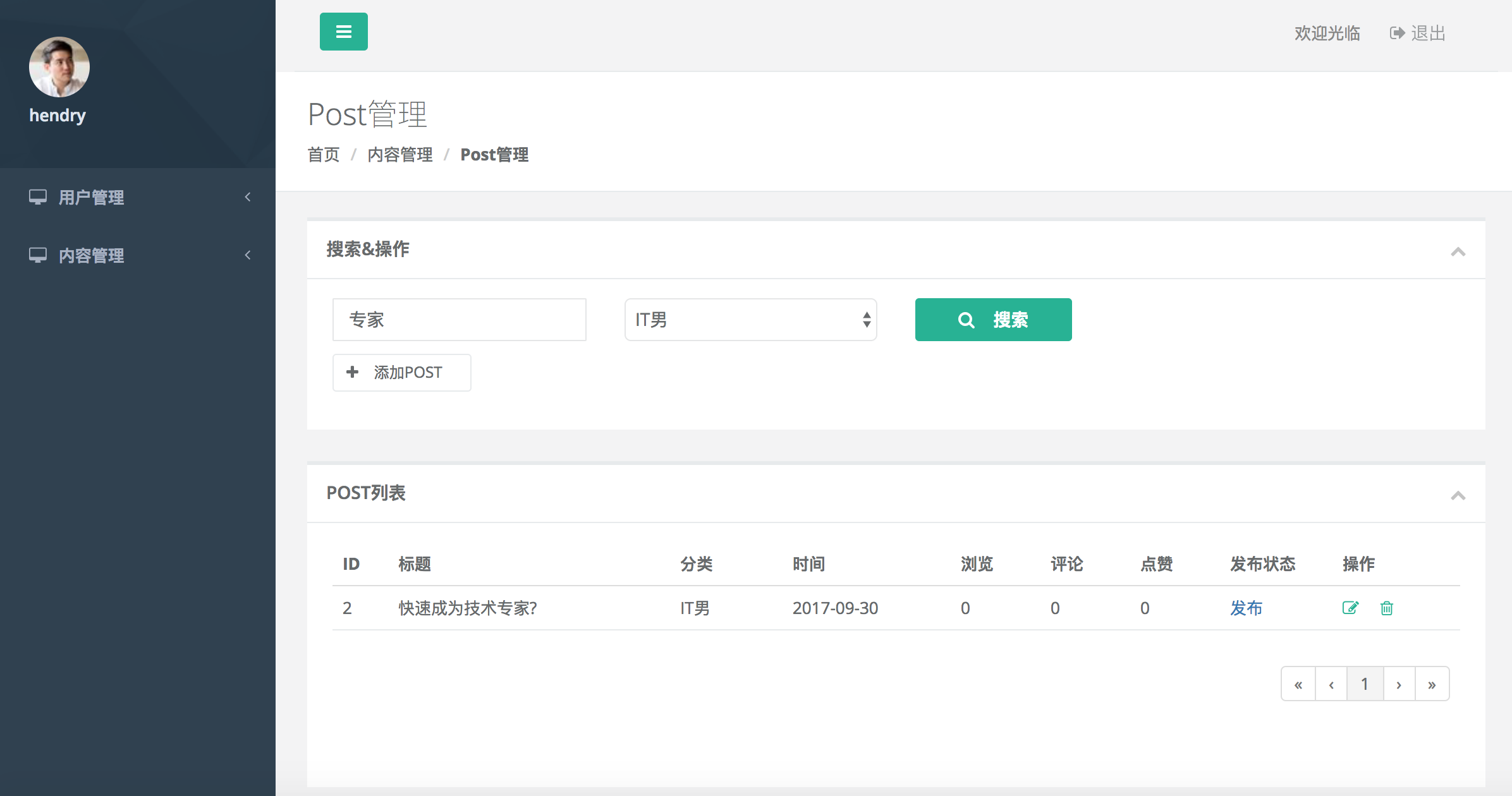Collapse the POST列表 panel chevron
The width and height of the screenshot is (1512, 796).
[1458, 495]
